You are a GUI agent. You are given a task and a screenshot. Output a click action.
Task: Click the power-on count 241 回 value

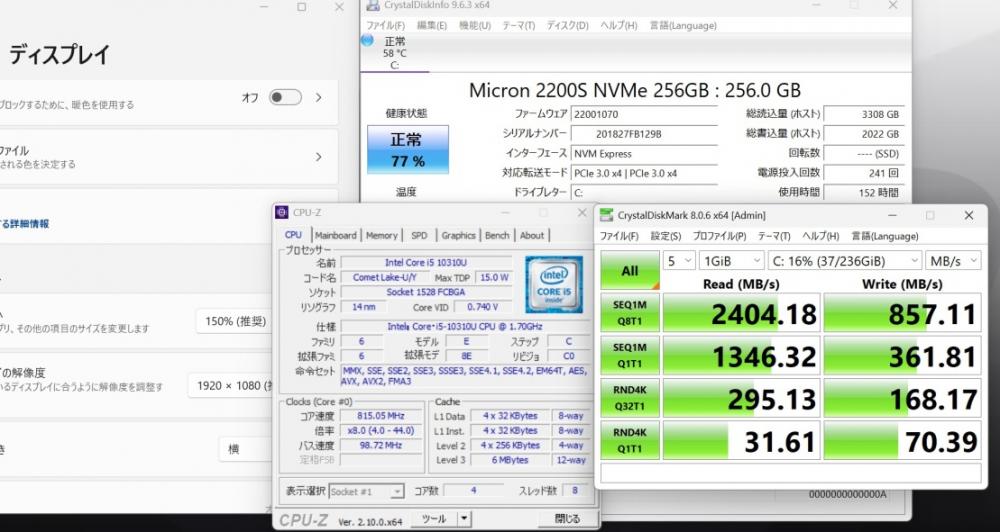(864, 173)
